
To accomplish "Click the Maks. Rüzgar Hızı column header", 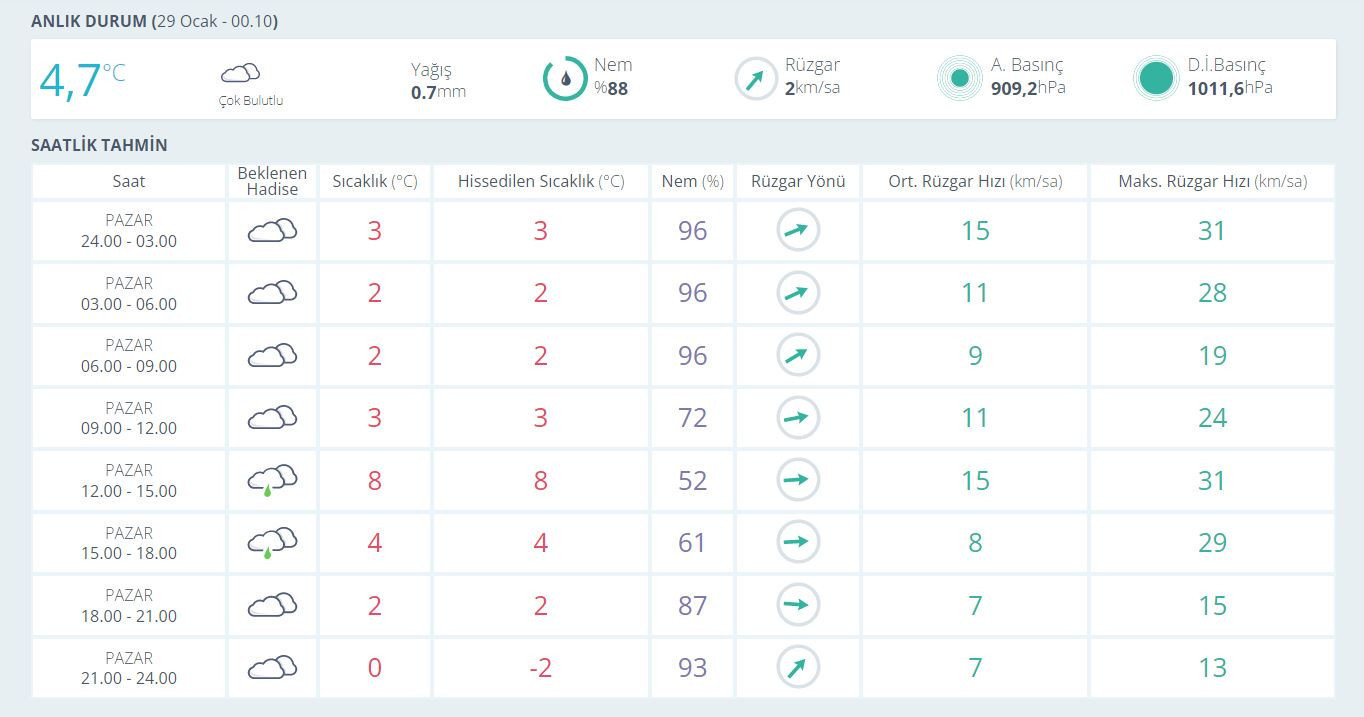I will click(x=1212, y=181).
